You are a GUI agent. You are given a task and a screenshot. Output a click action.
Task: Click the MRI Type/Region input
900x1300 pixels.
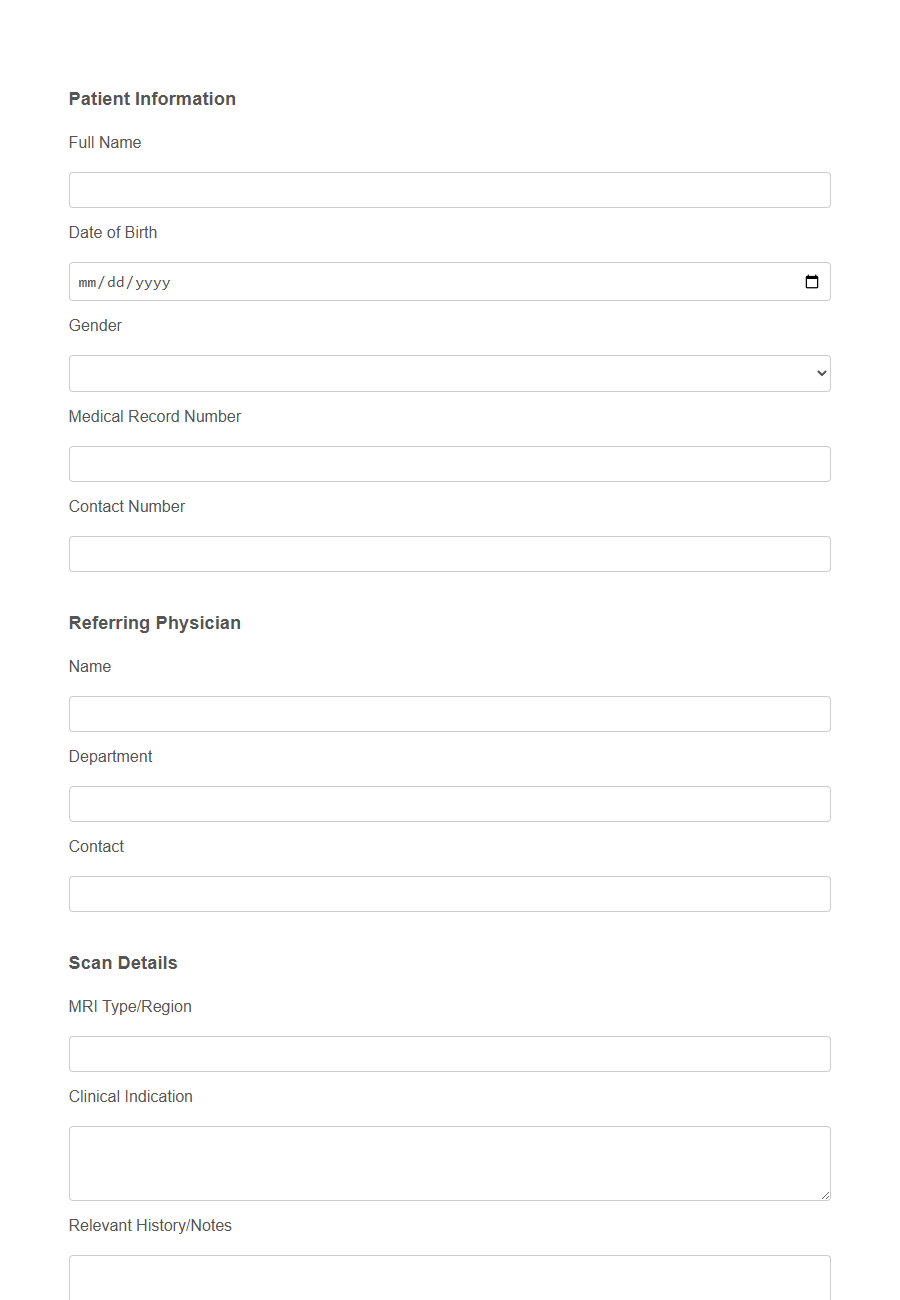[449, 1053]
